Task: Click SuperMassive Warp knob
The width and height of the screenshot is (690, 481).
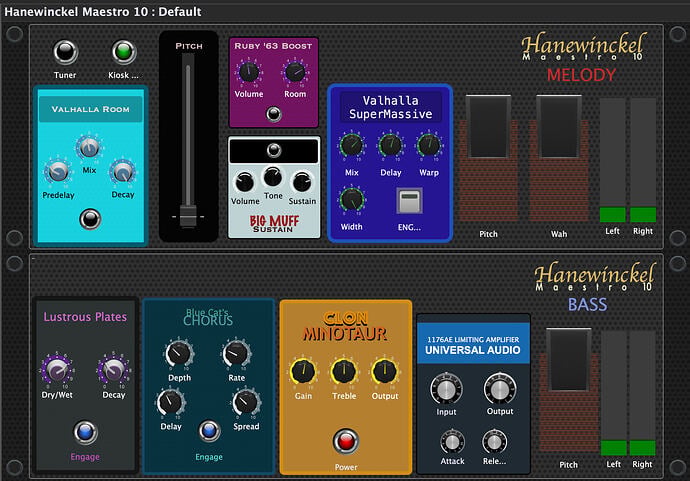Action: [x=429, y=146]
